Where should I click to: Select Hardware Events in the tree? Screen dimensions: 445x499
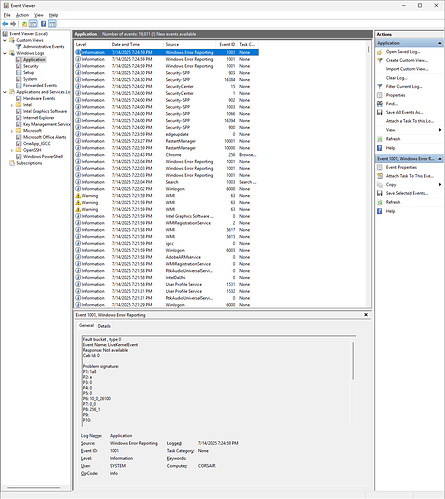click(x=39, y=98)
